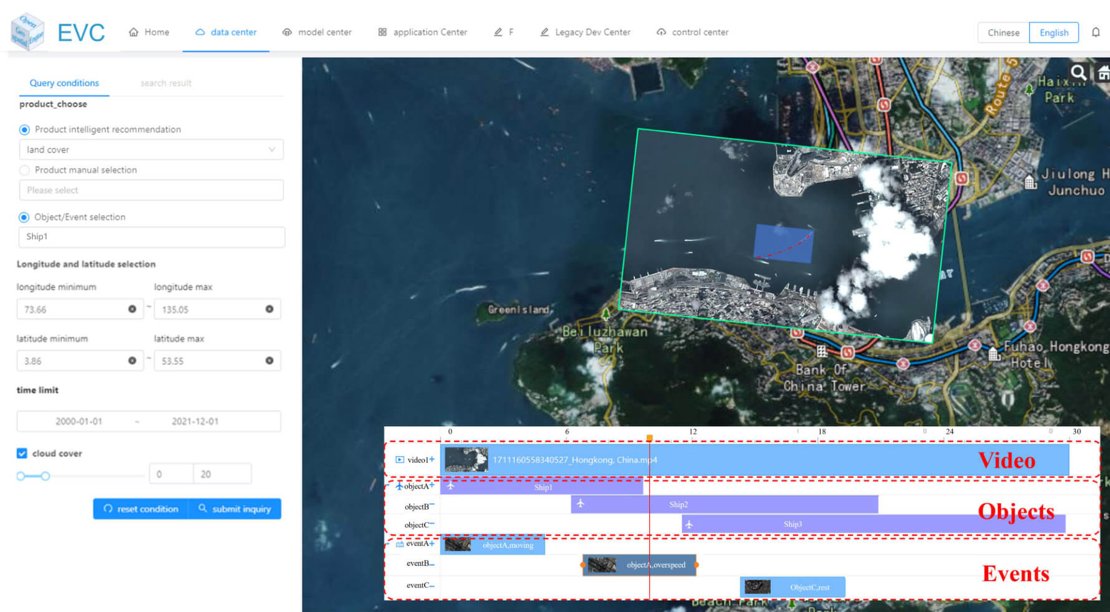Click the EVC logo icon
Image resolution: width=1110 pixels, height=612 pixels.
pyautogui.click(x=27, y=32)
